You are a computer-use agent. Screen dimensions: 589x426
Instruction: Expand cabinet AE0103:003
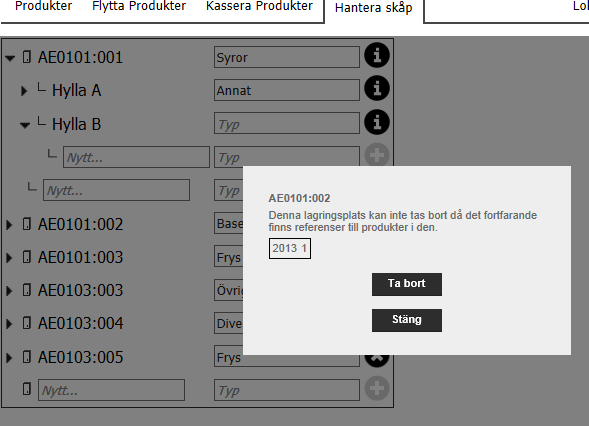pos(9,291)
